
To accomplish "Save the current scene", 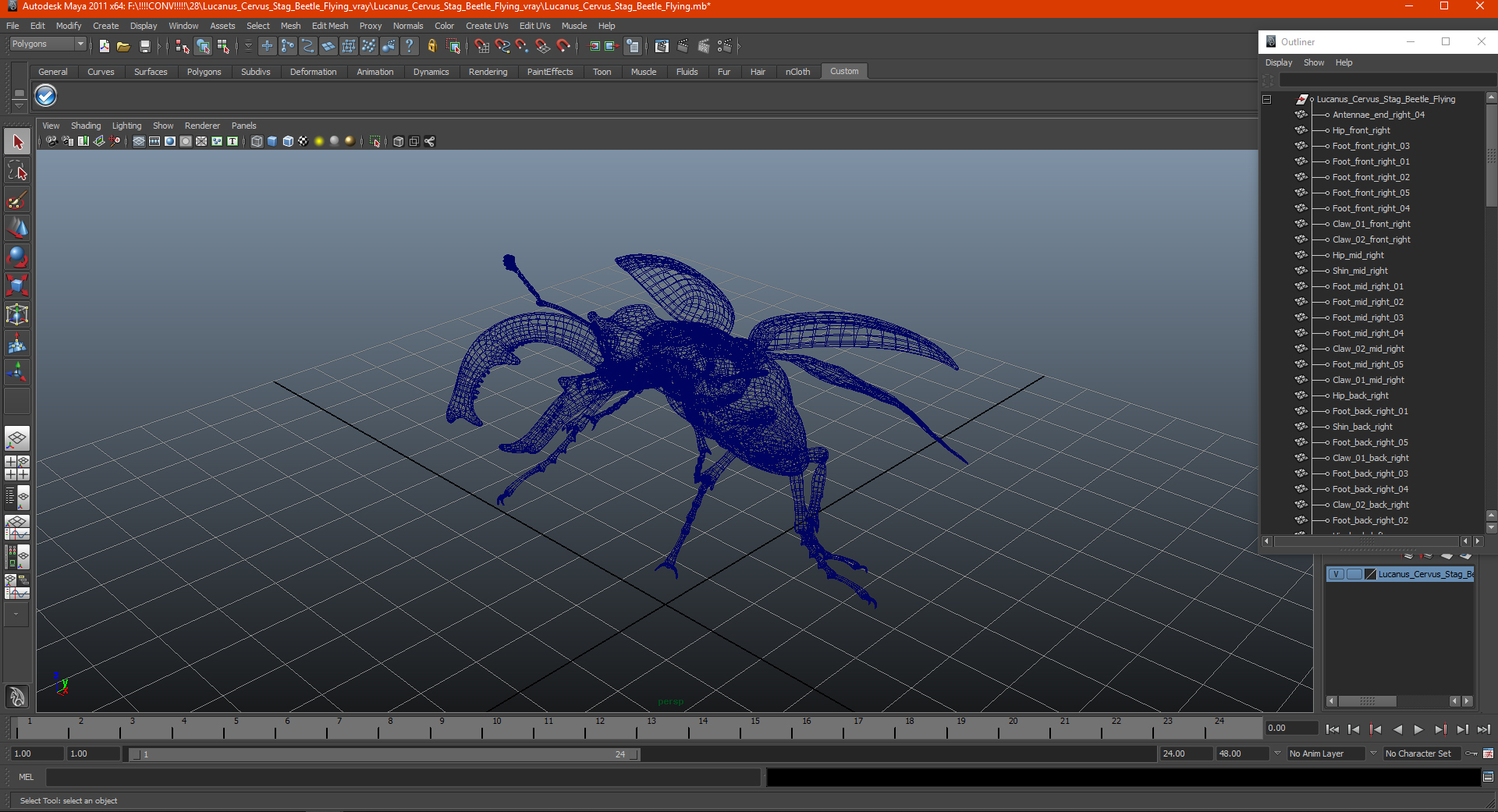I will pos(144,47).
